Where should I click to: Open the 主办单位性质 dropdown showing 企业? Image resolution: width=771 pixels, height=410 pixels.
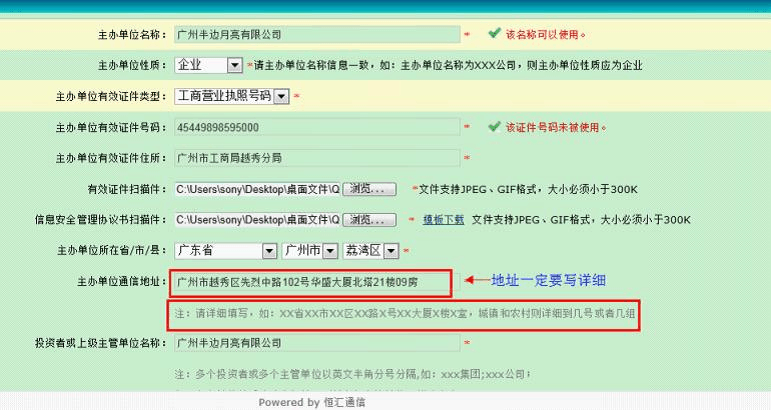pyautogui.click(x=208, y=65)
